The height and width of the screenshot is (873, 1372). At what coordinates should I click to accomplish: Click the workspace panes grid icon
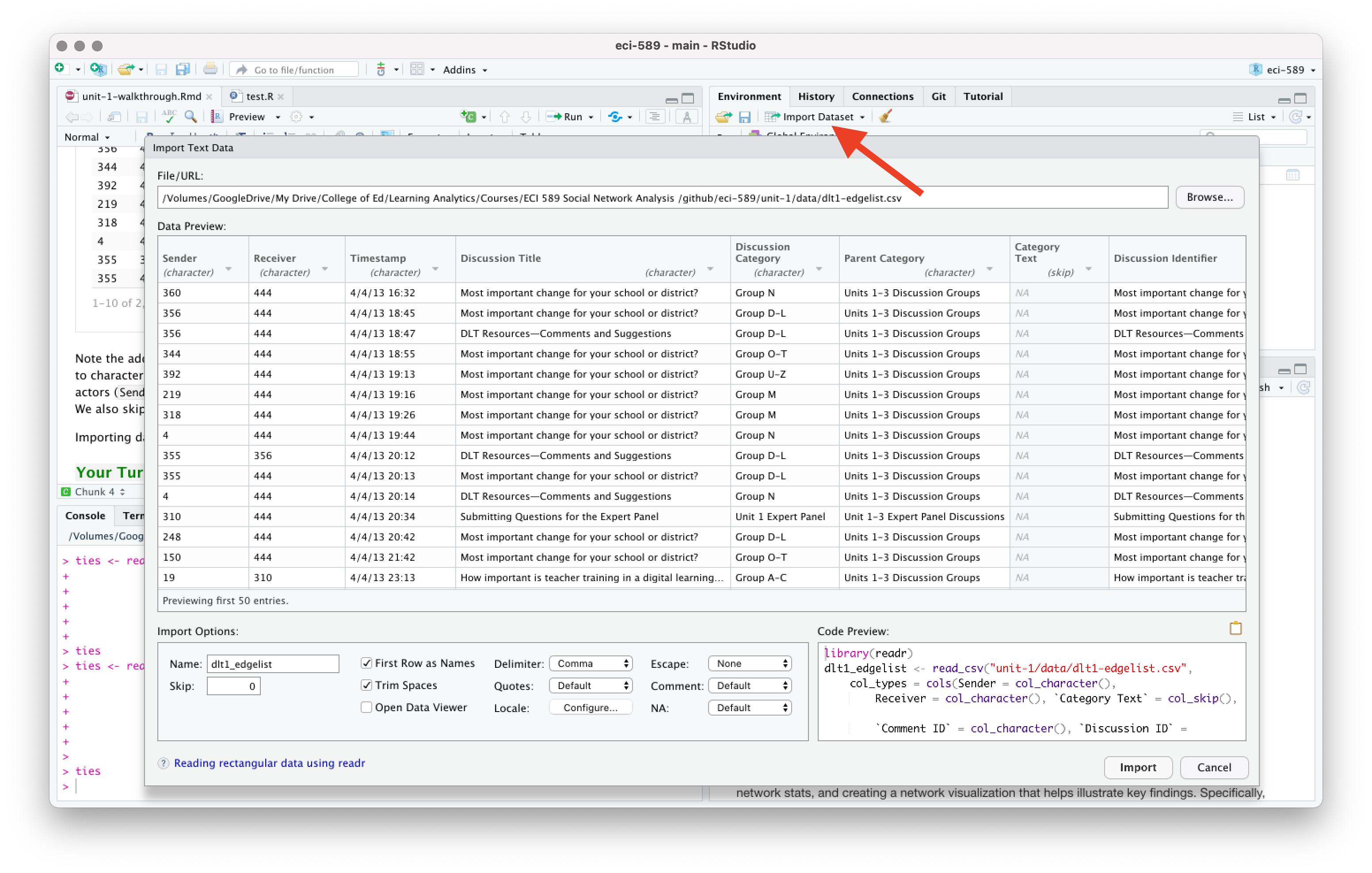pos(417,69)
